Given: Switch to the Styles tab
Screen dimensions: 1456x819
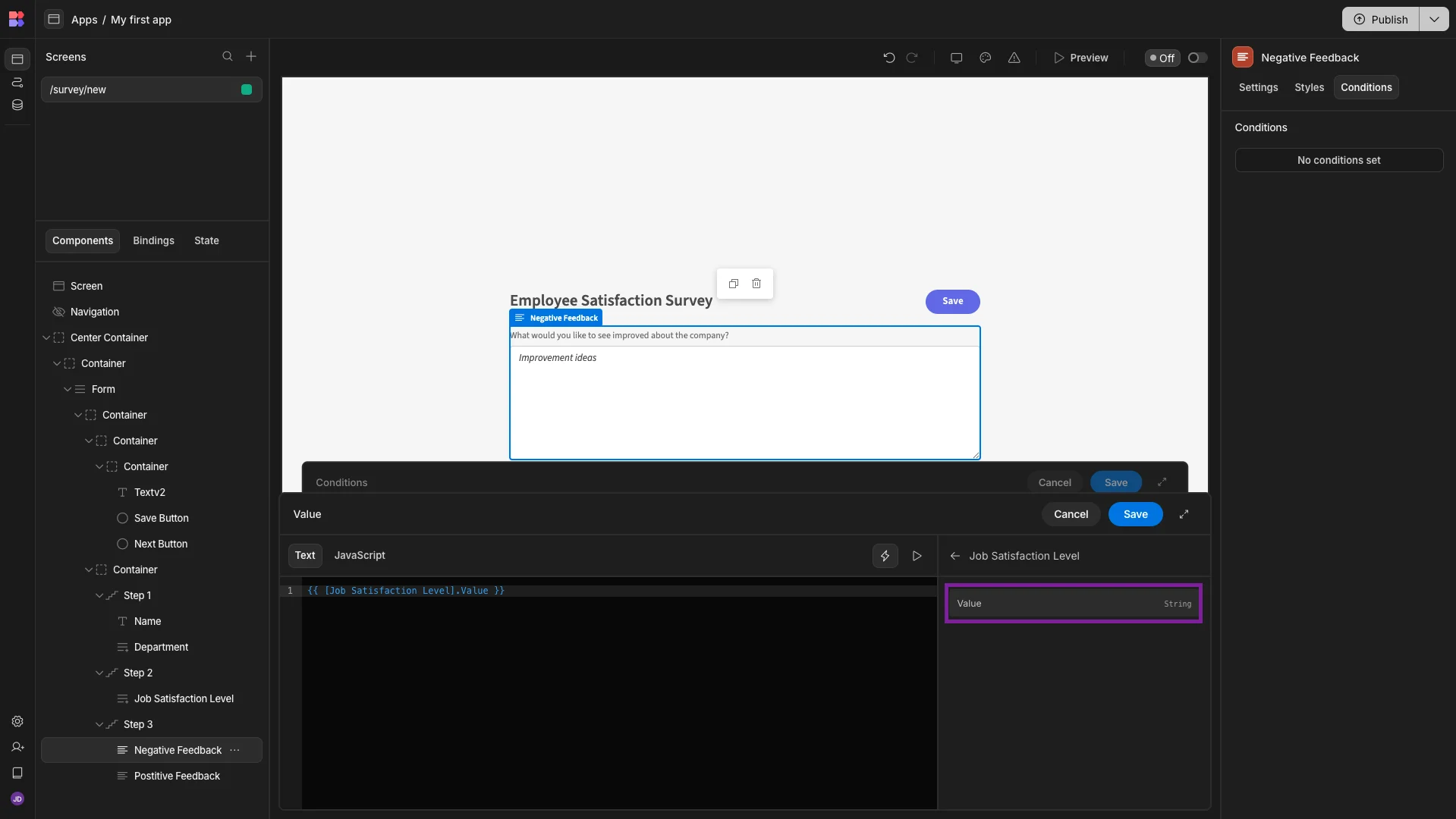Looking at the screenshot, I should 1309,87.
